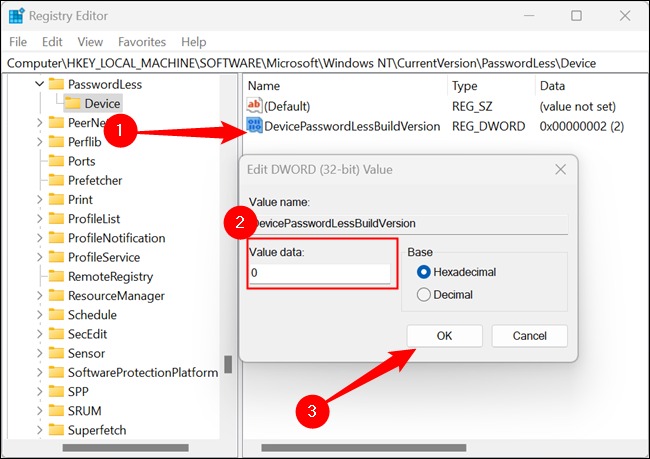Image resolution: width=650 pixels, height=459 pixels.
Task: Expand the Schedule tree node
Action: (x=39, y=315)
